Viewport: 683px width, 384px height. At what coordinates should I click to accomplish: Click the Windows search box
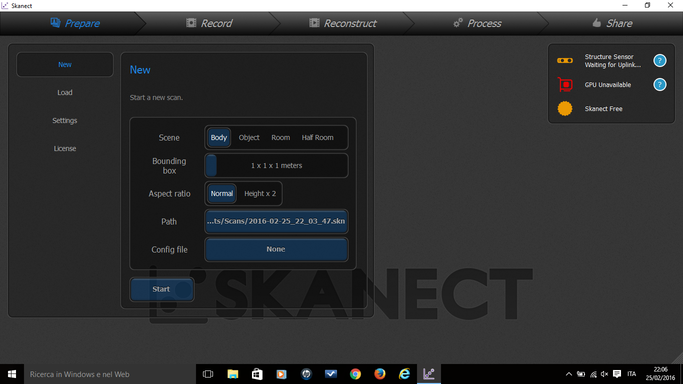110,374
